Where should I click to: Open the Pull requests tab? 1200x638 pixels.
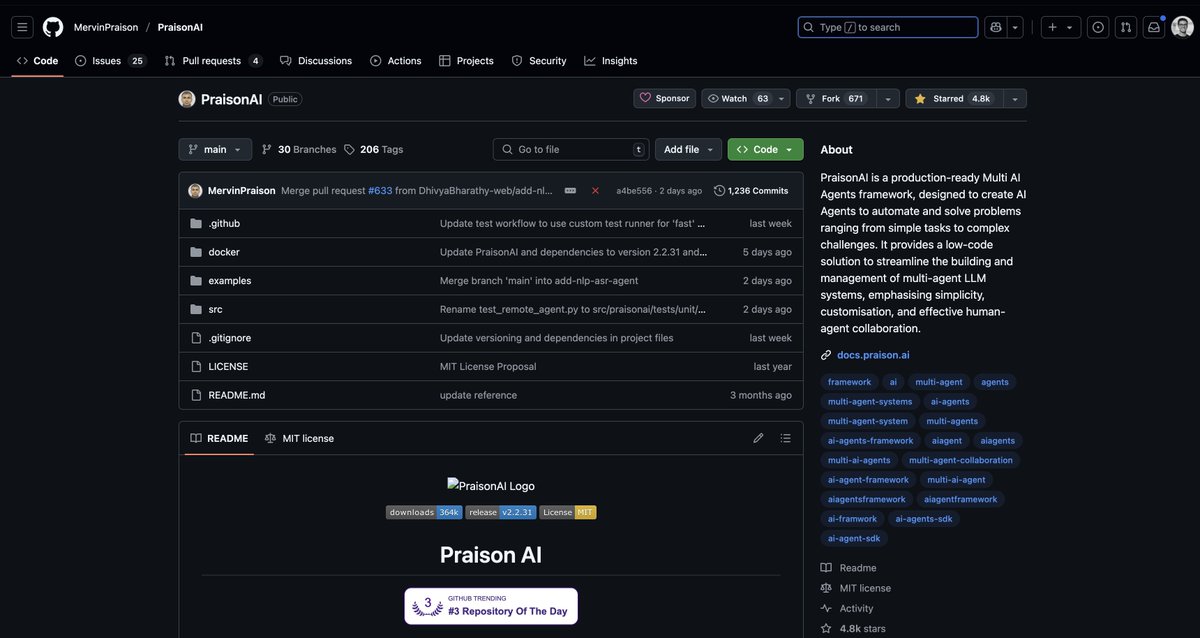[213, 61]
